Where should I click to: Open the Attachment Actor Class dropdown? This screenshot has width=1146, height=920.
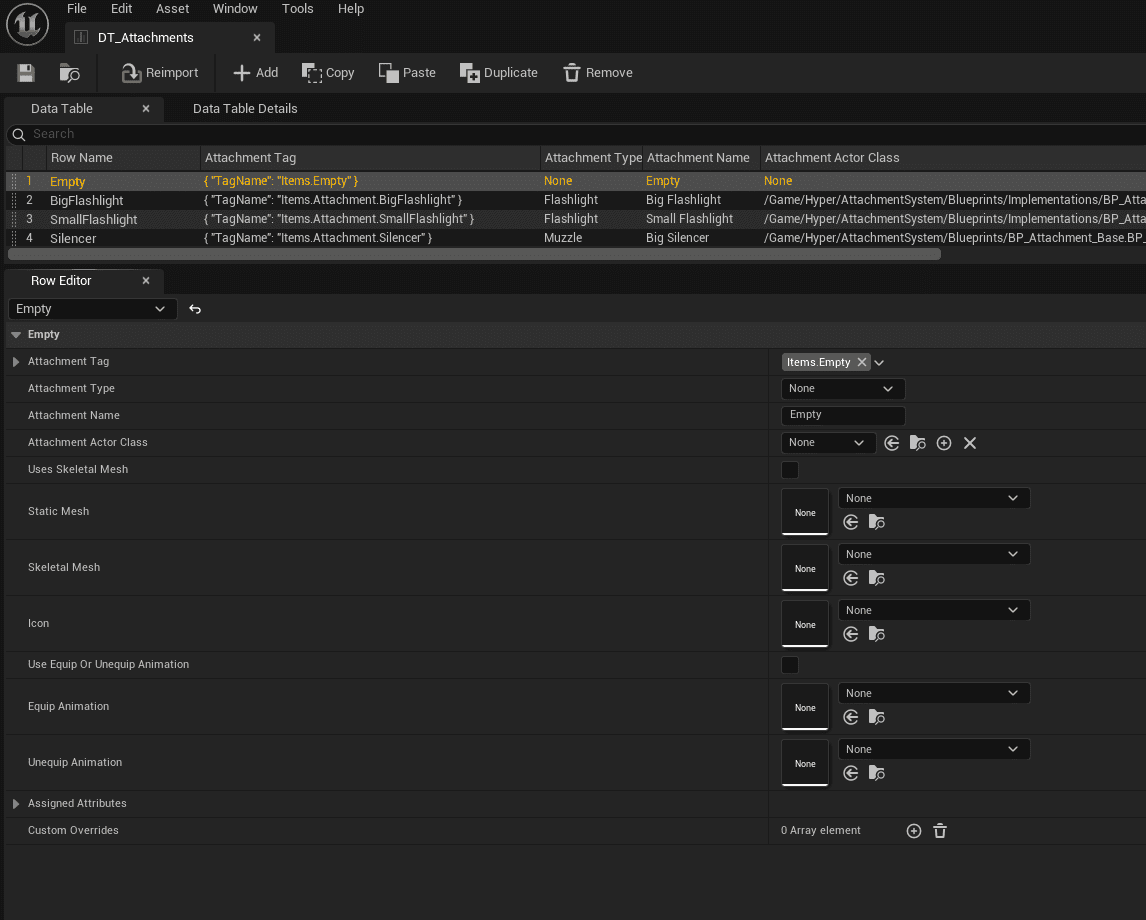pyautogui.click(x=828, y=443)
